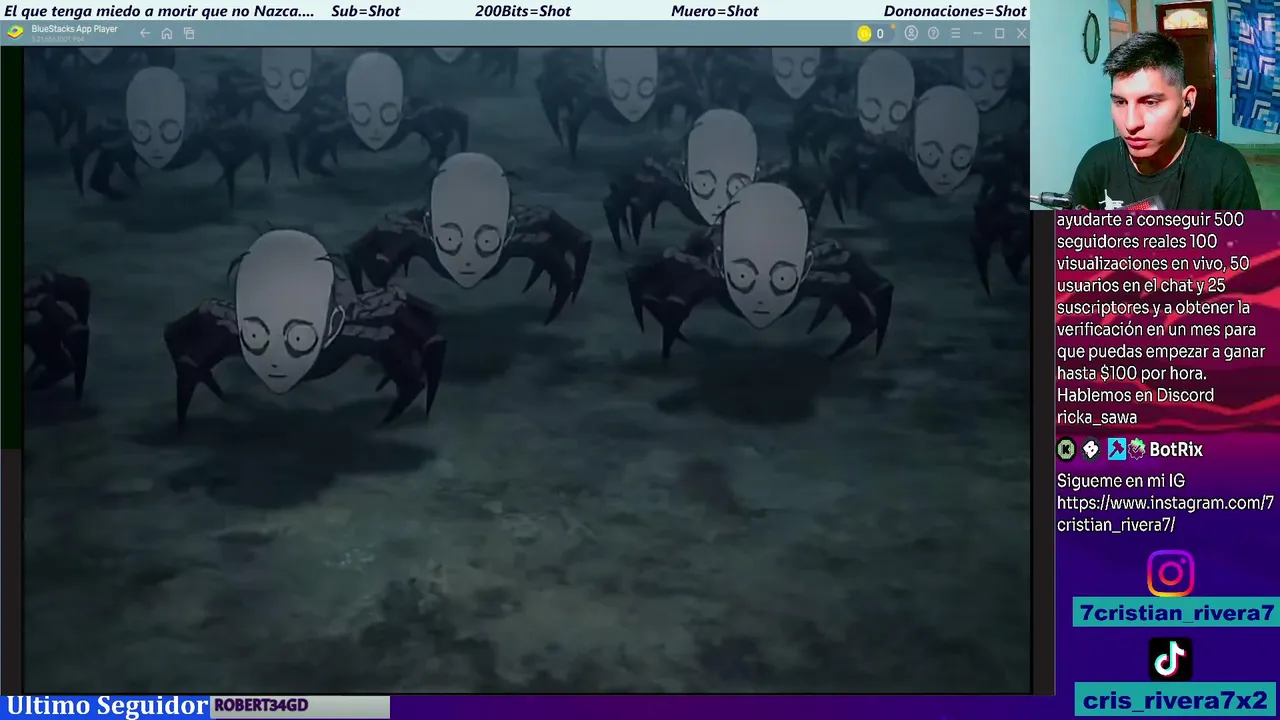Screen dimensions: 1280x720
Task: Click 'El que tenga miedo a morir' banner text
Action: pyautogui.click(x=160, y=11)
